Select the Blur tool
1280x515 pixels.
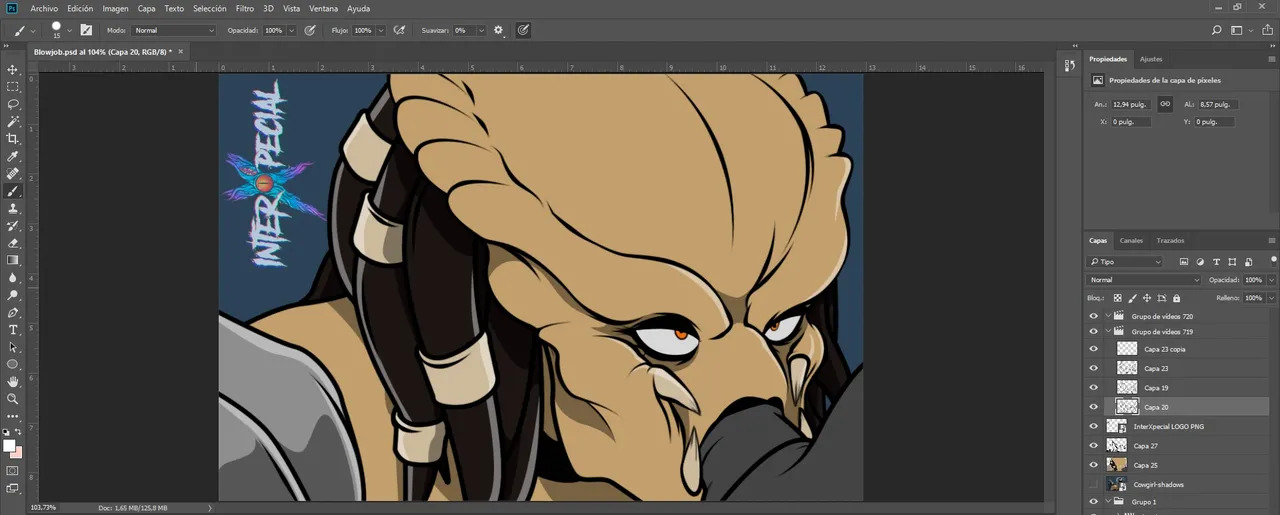[x=13, y=278]
